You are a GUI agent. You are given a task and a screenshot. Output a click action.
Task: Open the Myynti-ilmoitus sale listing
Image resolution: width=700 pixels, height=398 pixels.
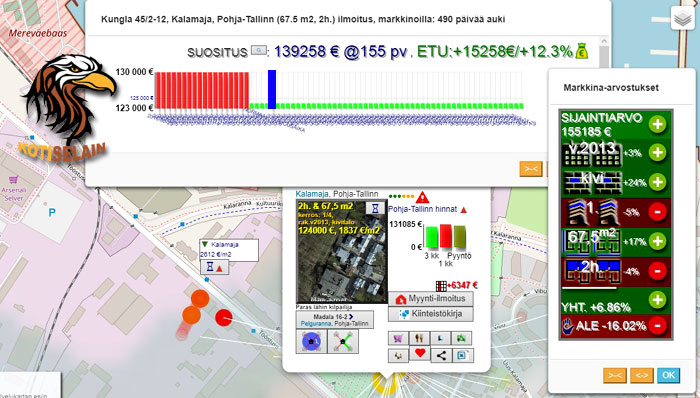click(430, 298)
